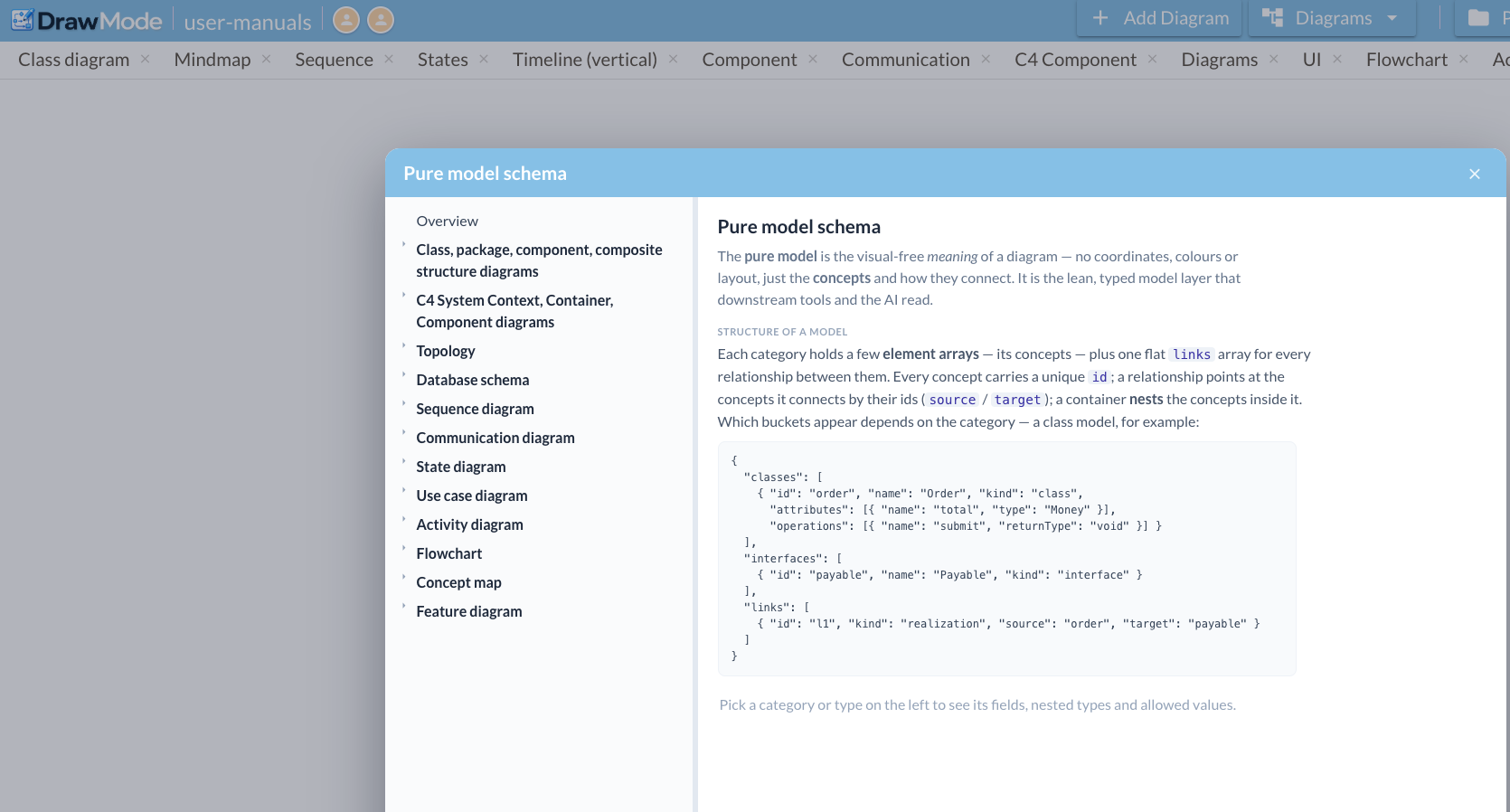The height and width of the screenshot is (812, 1510).
Task: Expand the Database schema category arrow
Action: 403,374
